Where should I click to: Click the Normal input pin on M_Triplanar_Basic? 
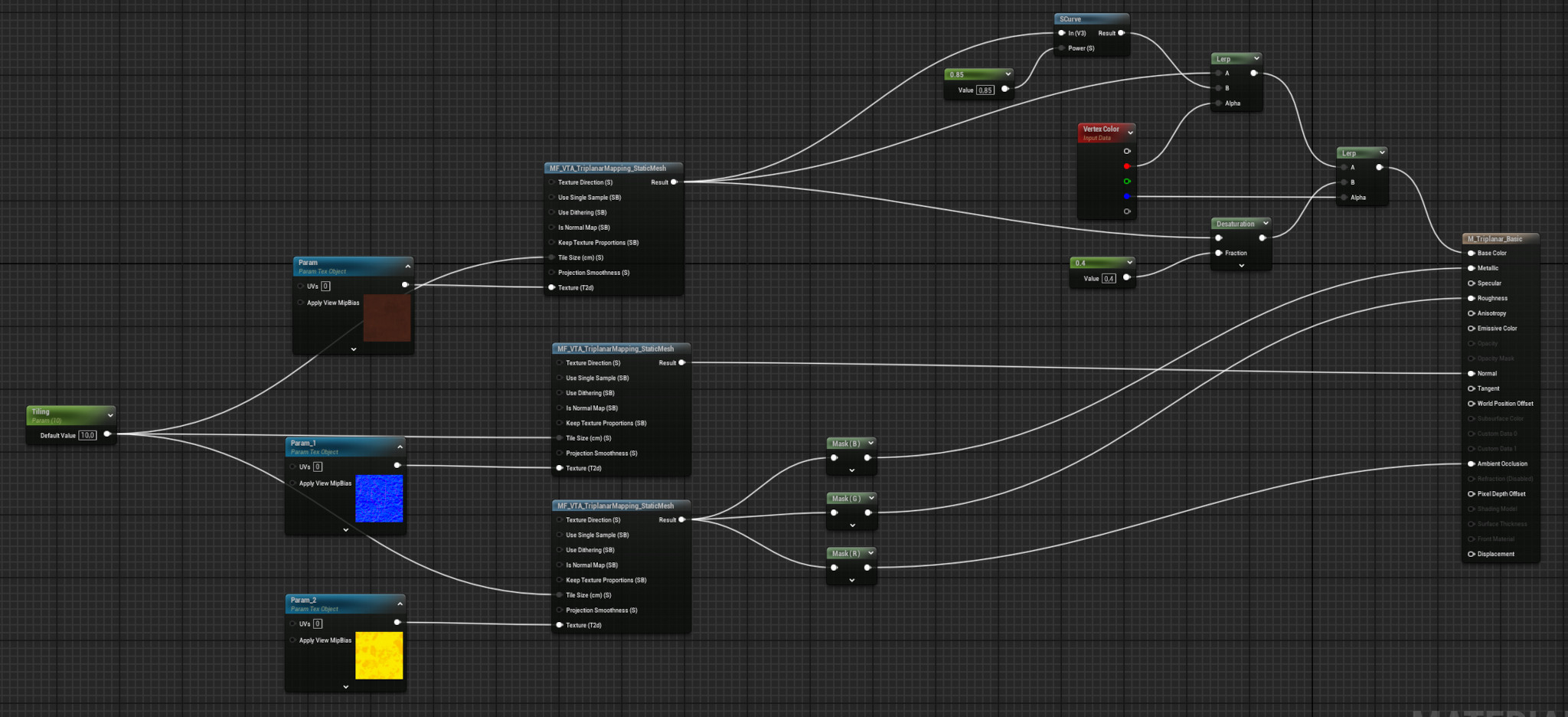click(1471, 374)
